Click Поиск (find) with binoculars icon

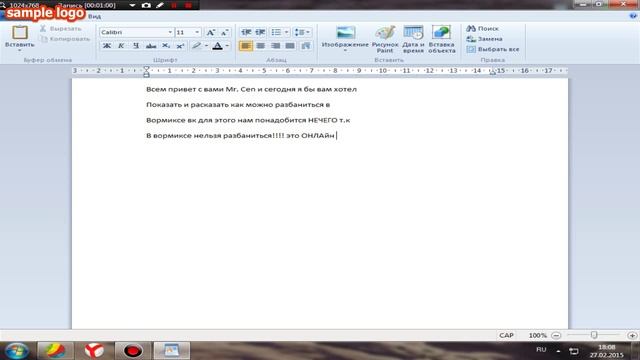pyautogui.click(x=482, y=29)
